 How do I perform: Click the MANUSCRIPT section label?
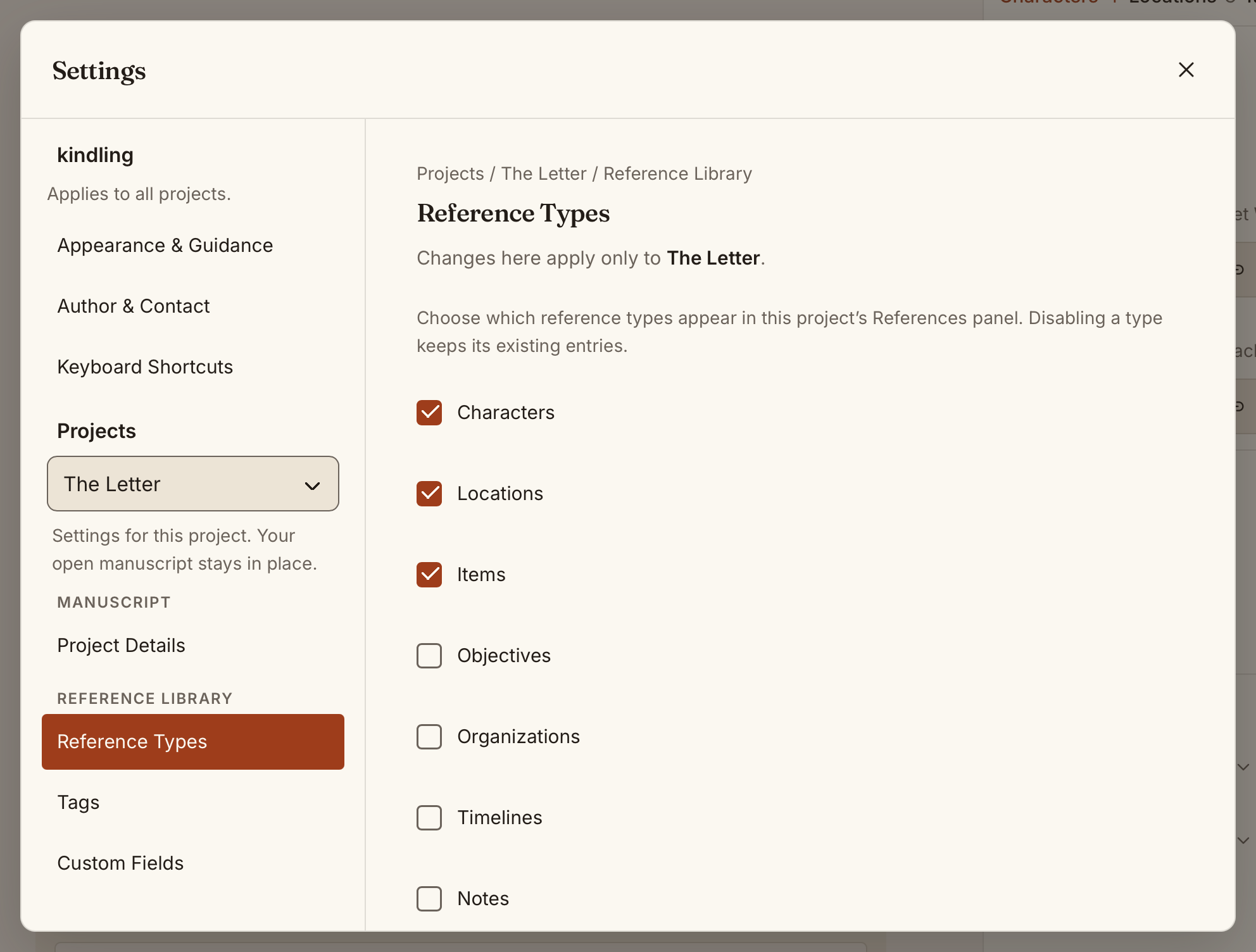[x=114, y=603]
